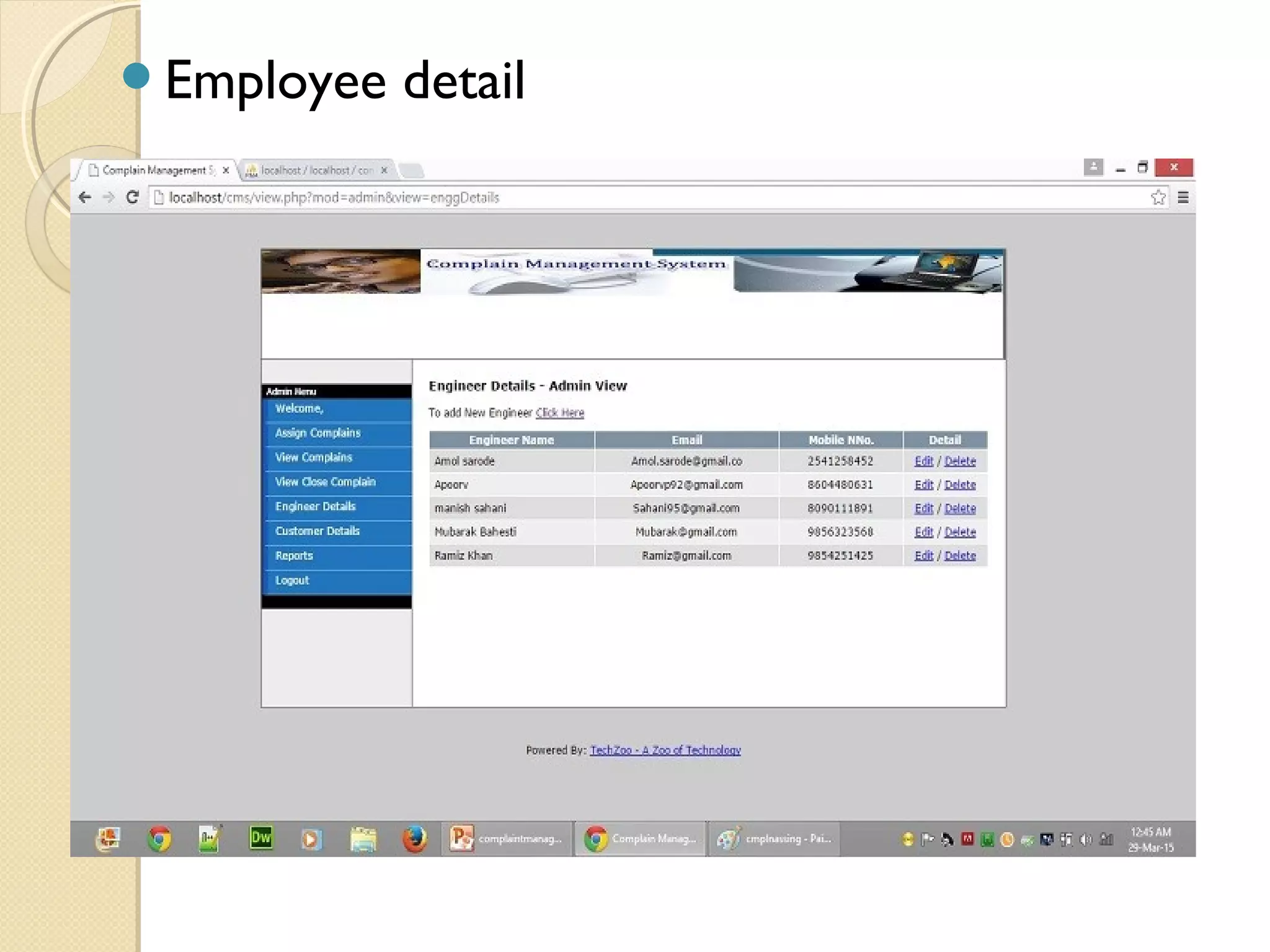
Task: Click the green tray icon
Action: [988, 840]
